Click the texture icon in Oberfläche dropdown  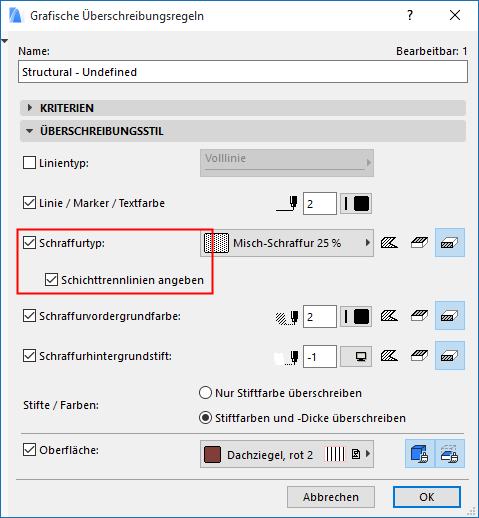(x=356, y=454)
